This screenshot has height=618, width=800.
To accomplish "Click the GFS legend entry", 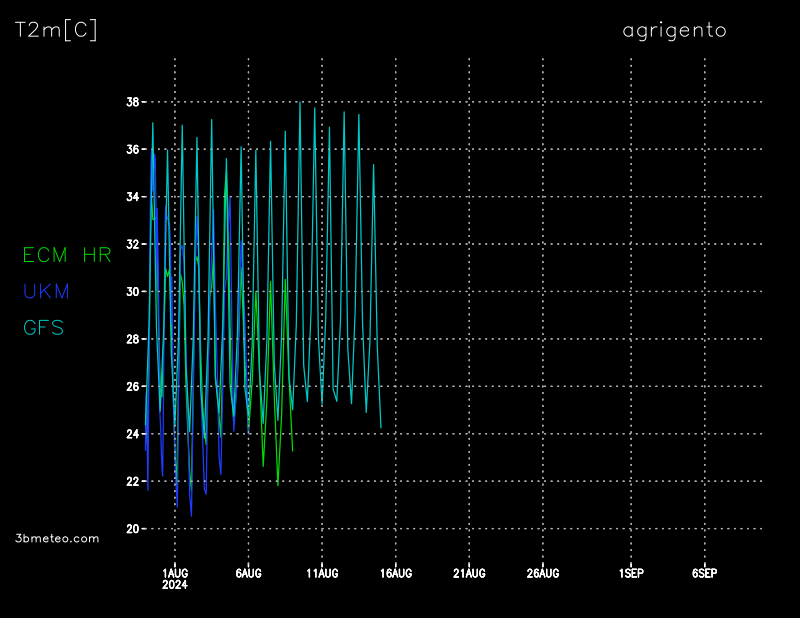I will (43, 328).
